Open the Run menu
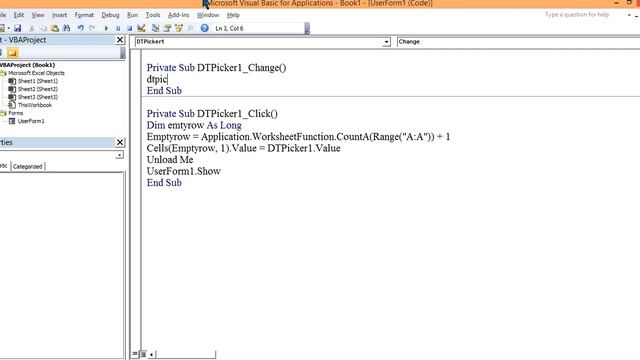The height and width of the screenshot is (360, 640). [132, 15]
